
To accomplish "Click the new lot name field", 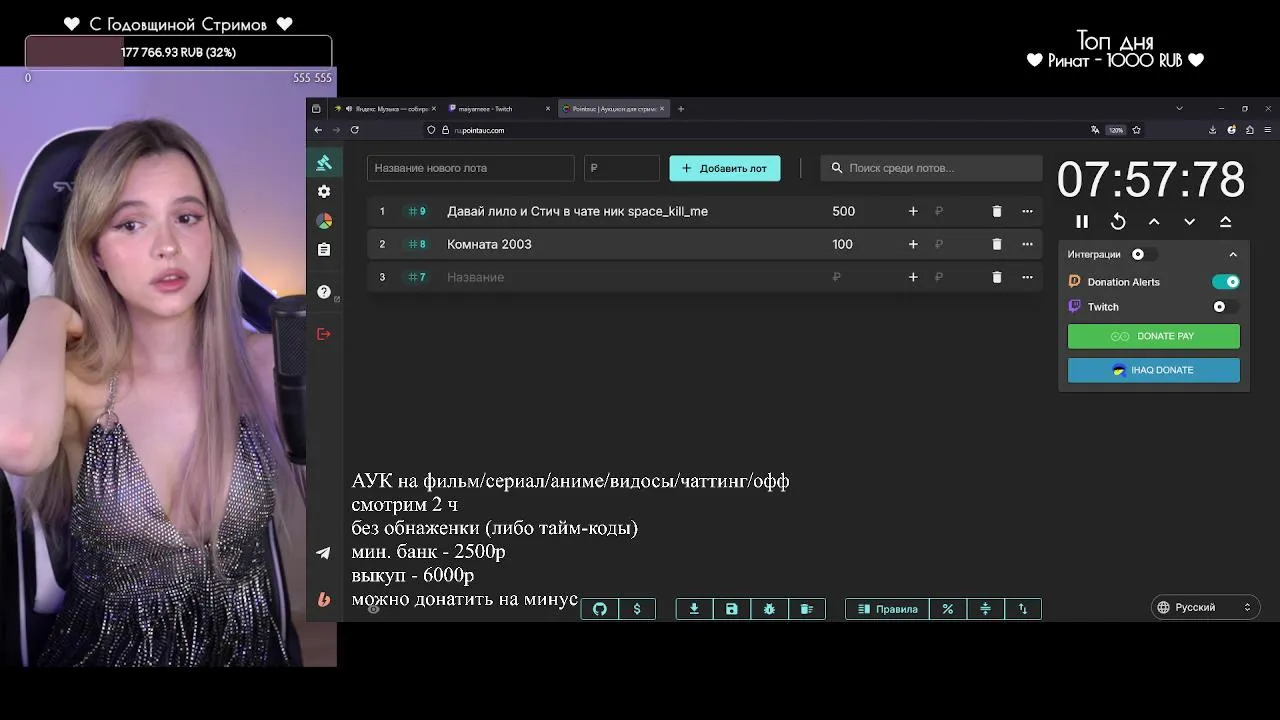I will click(470, 168).
